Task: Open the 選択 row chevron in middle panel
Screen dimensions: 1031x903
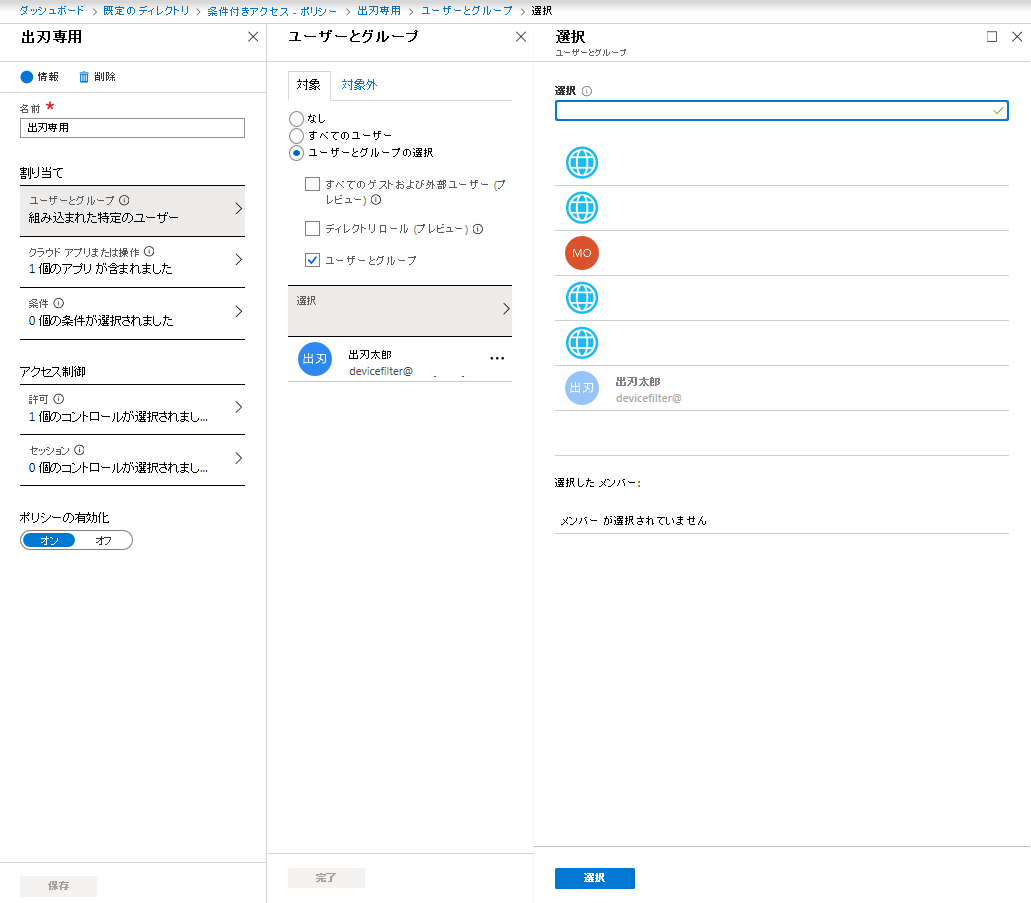Action: pyautogui.click(x=506, y=309)
